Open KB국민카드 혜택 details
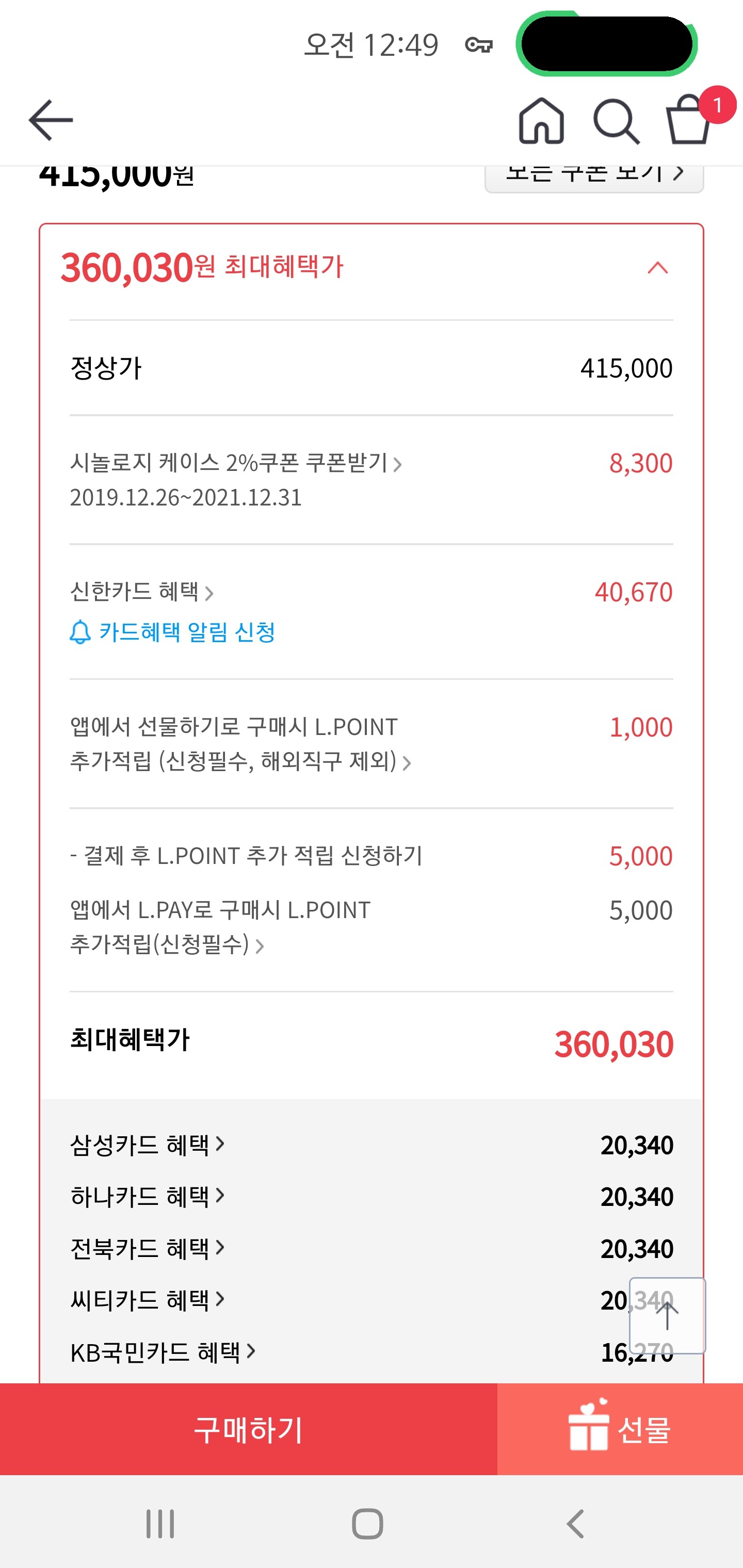Screen dimensions: 743x1568 163,1352
